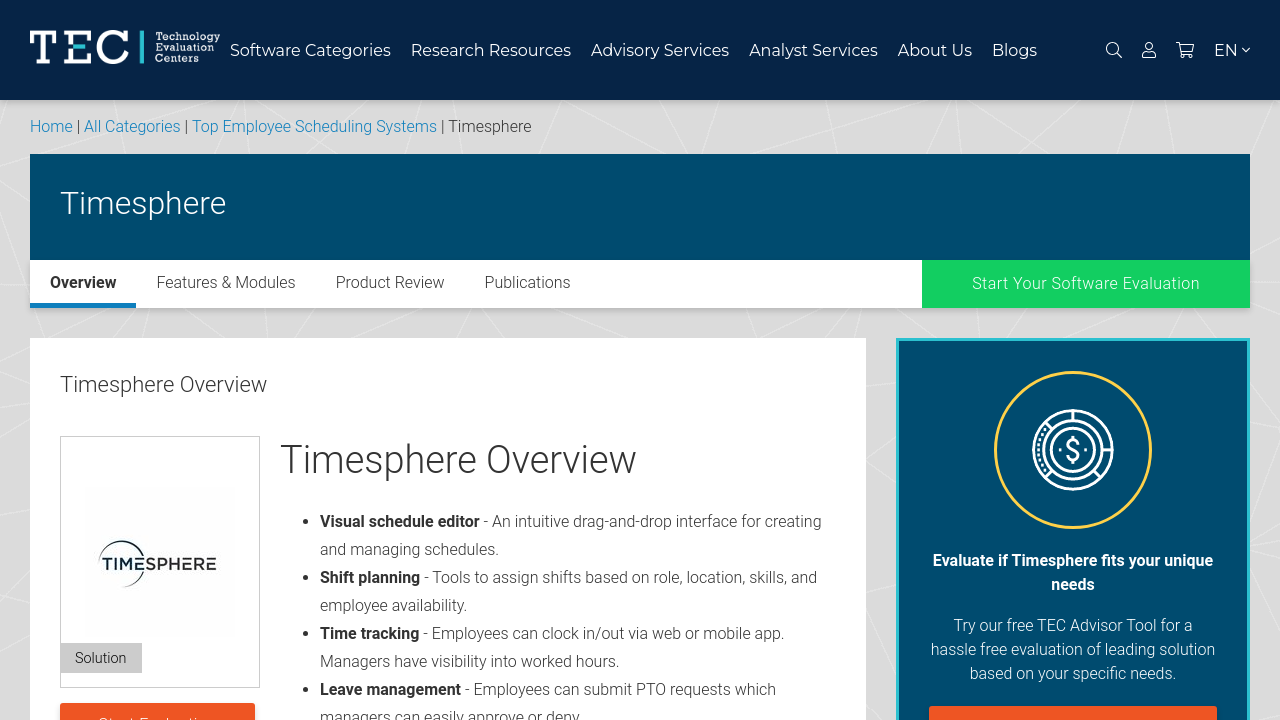Click the Leave management bullet text
Screen dimensions: 1280x720
(x=548, y=702)
